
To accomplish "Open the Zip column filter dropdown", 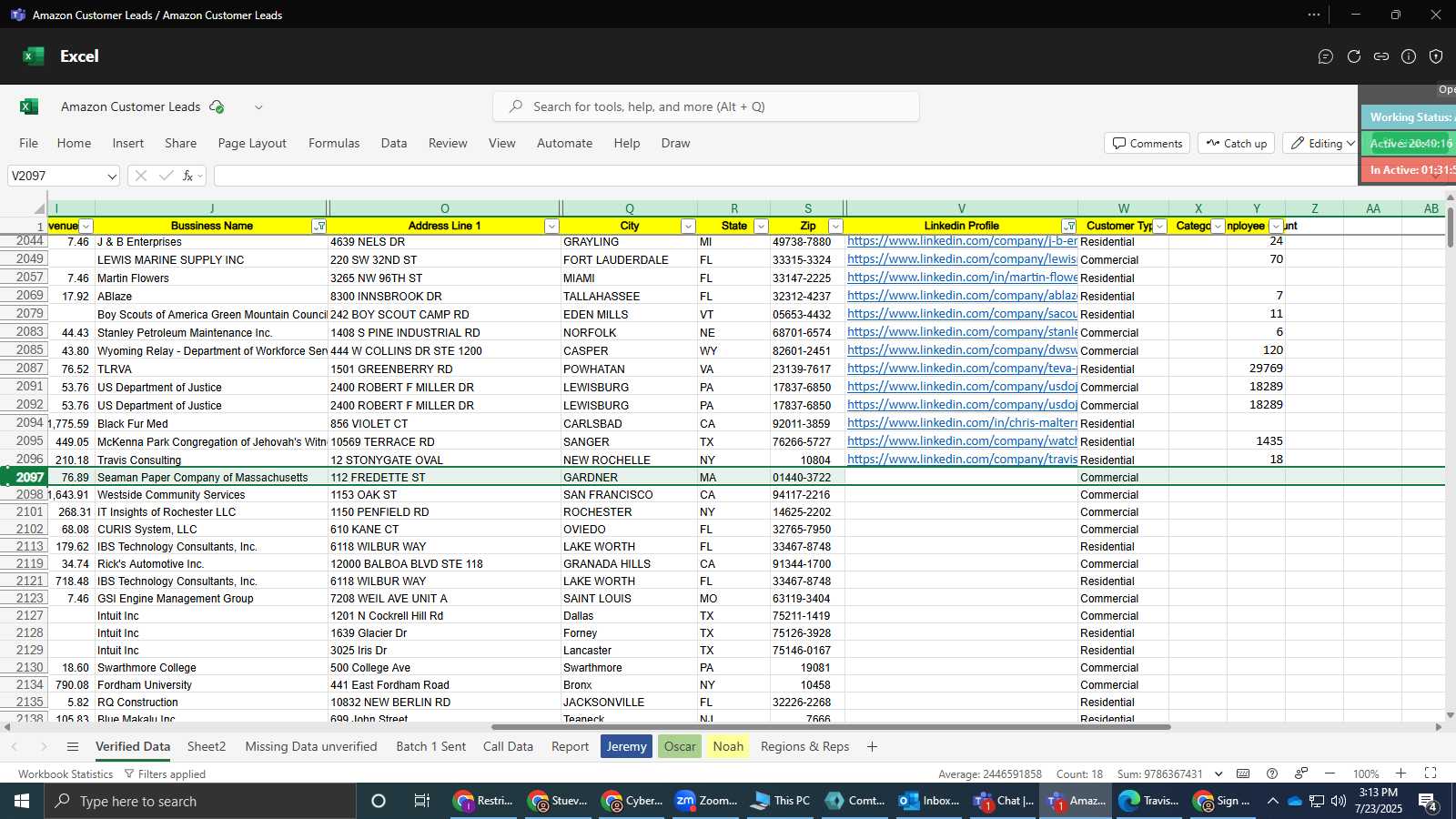I will tap(835, 226).
